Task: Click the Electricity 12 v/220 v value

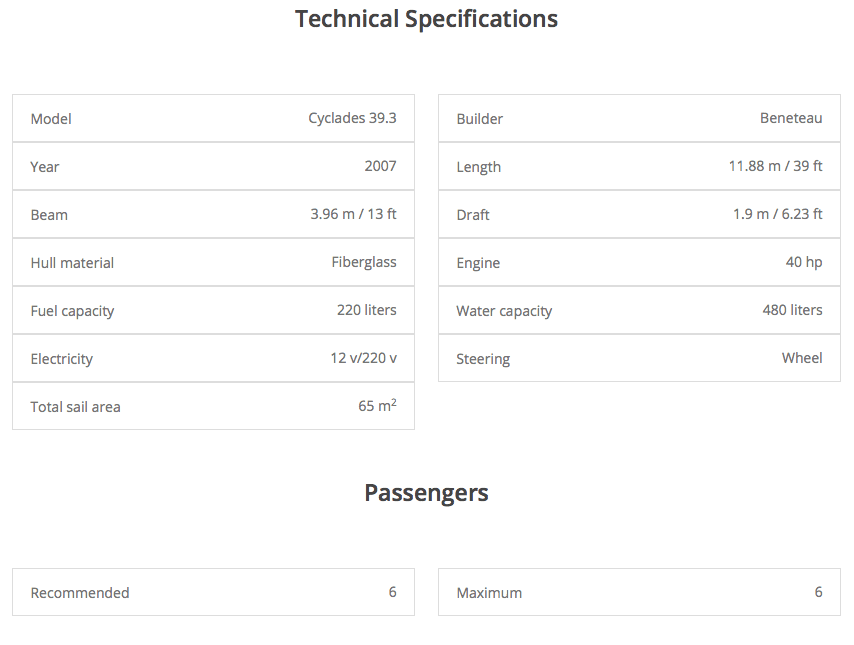Action: click(x=363, y=358)
